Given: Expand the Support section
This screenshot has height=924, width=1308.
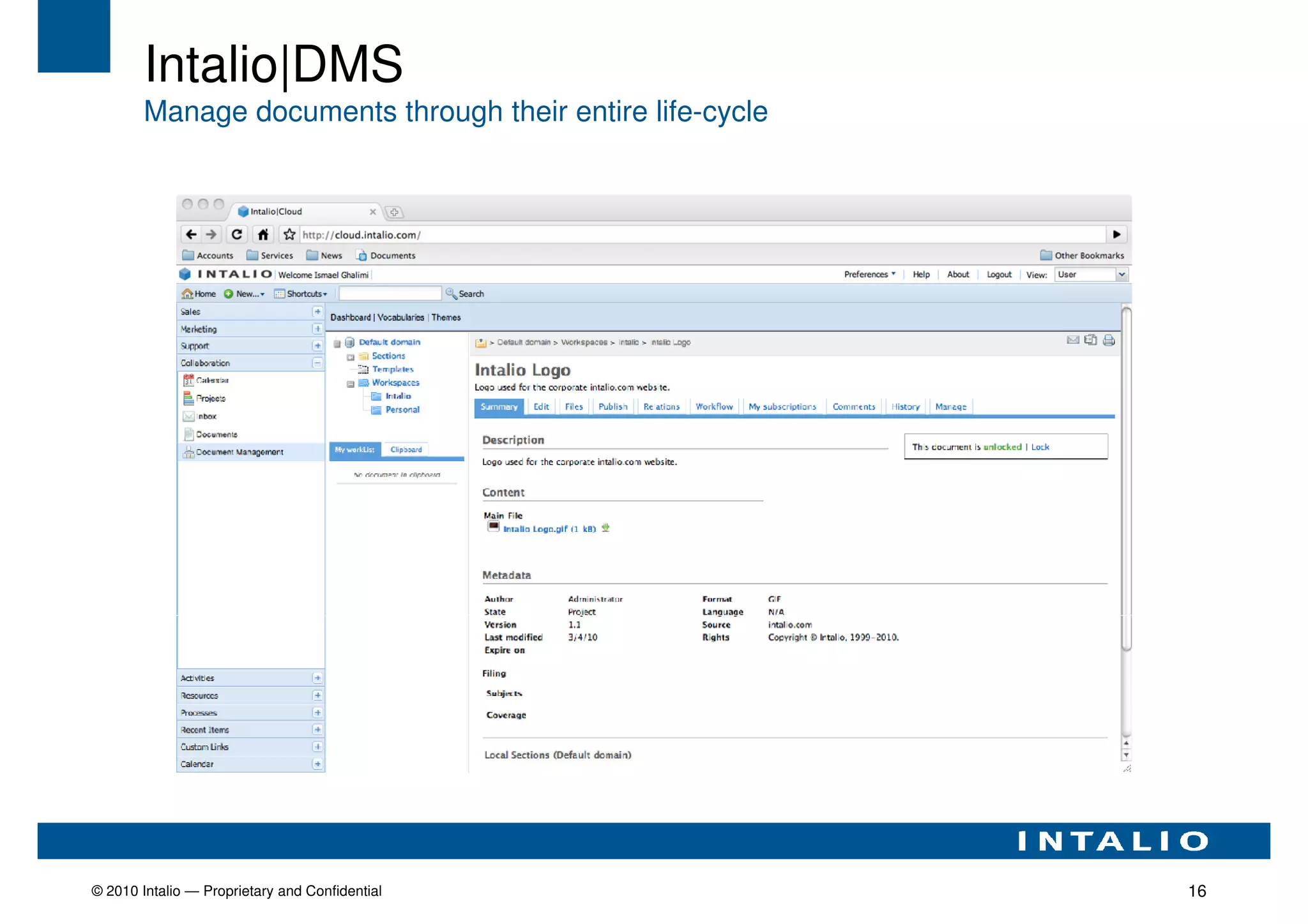Looking at the screenshot, I should click(x=317, y=345).
